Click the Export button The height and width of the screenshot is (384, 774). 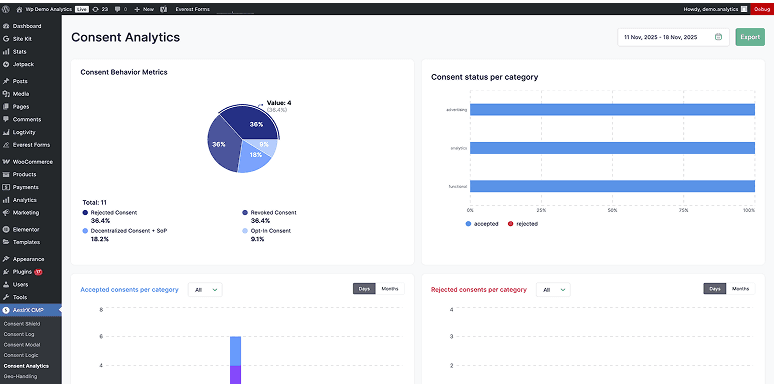[750, 37]
